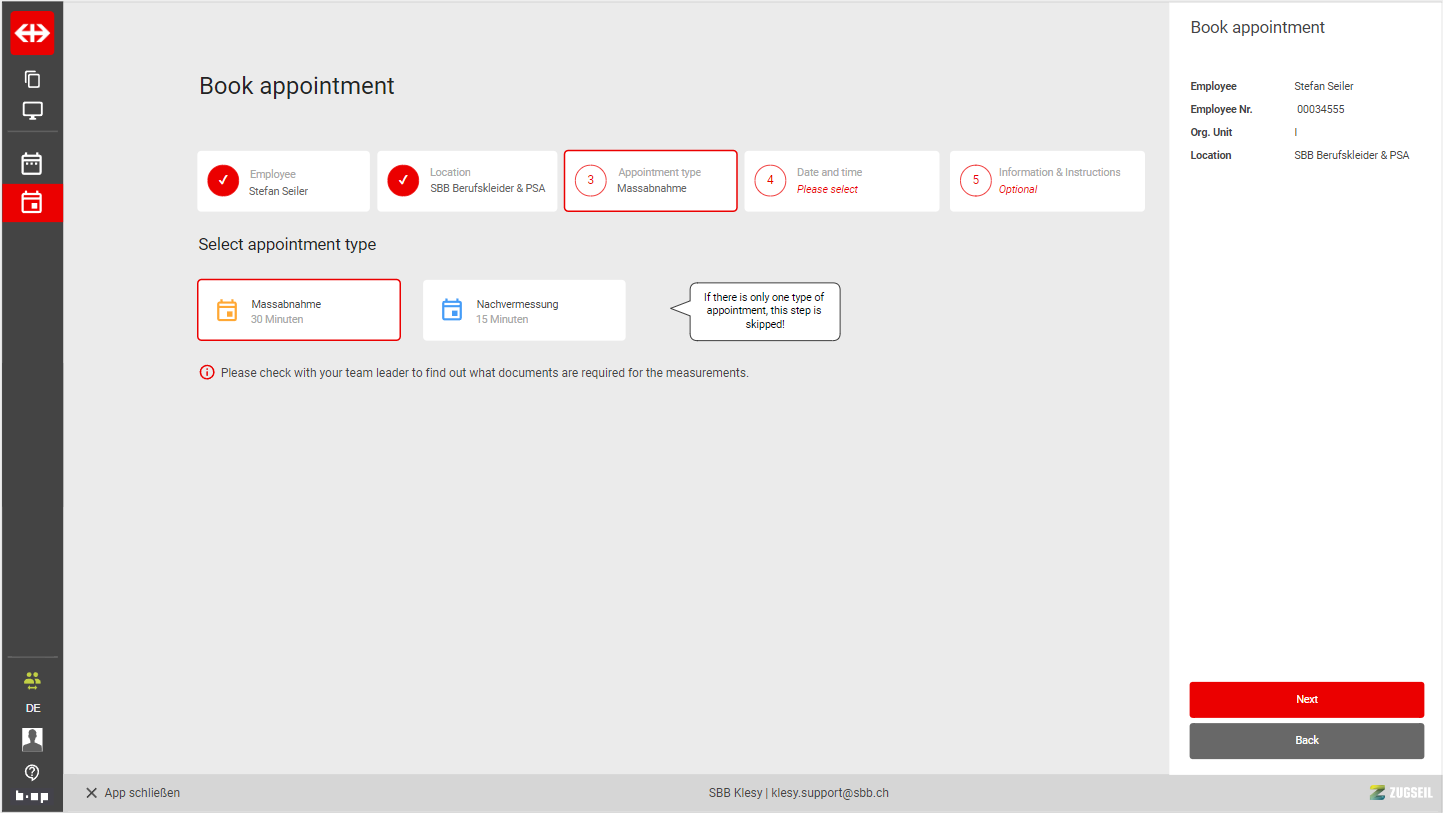Viewport: 1443px width, 813px height.
Task: Click the monitor icon in the sidebar
Action: (x=32, y=111)
